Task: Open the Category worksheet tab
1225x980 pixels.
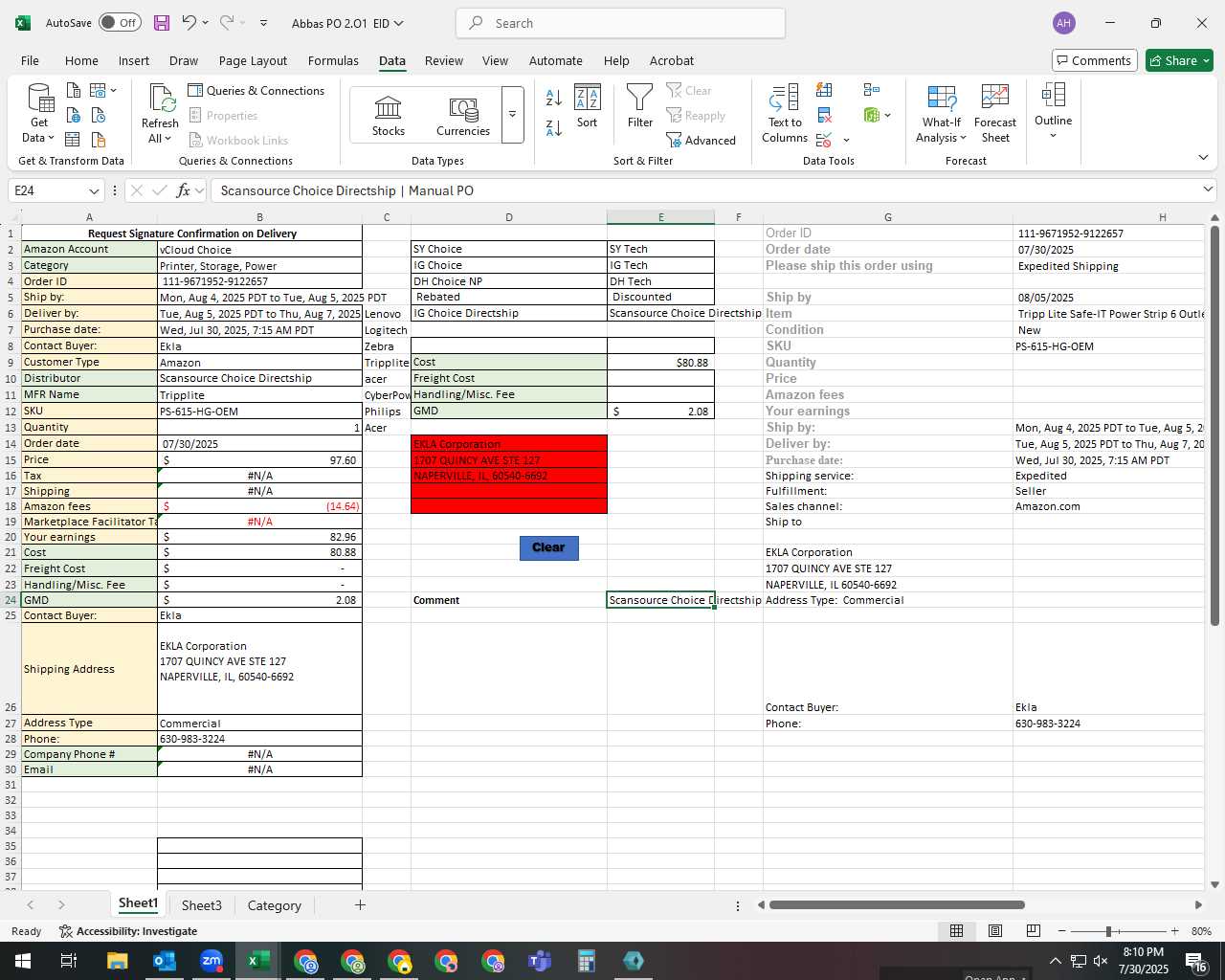Action: coord(274,905)
